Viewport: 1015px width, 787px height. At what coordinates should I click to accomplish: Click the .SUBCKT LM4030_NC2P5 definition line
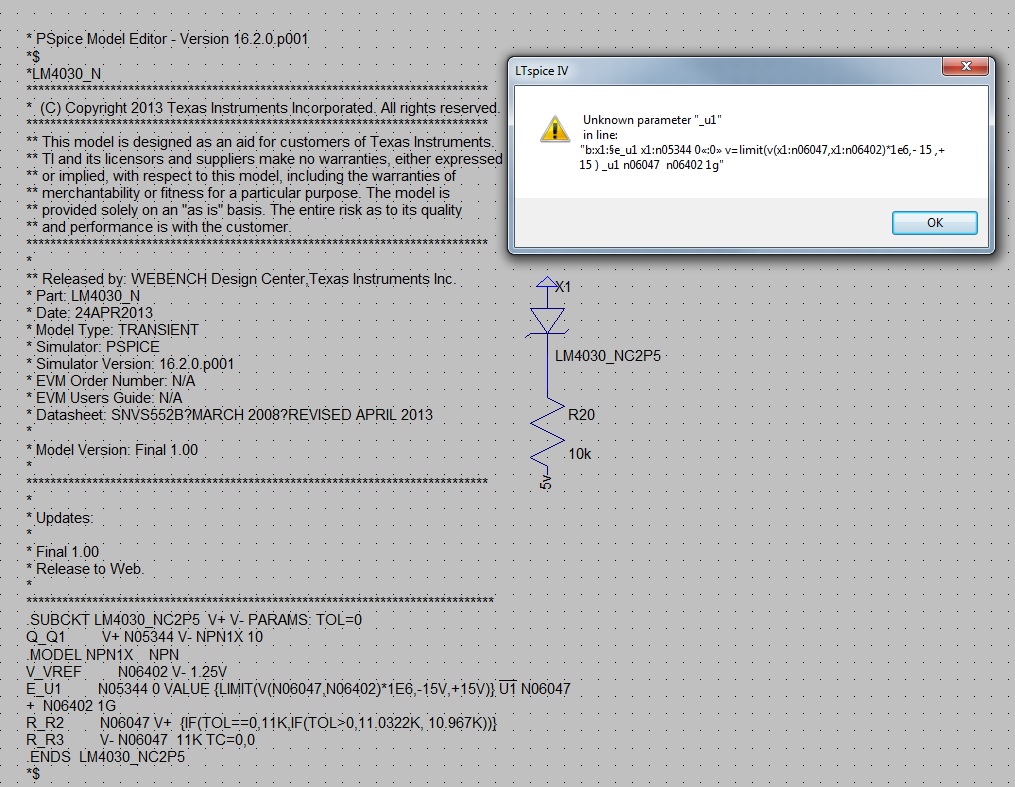click(x=194, y=620)
